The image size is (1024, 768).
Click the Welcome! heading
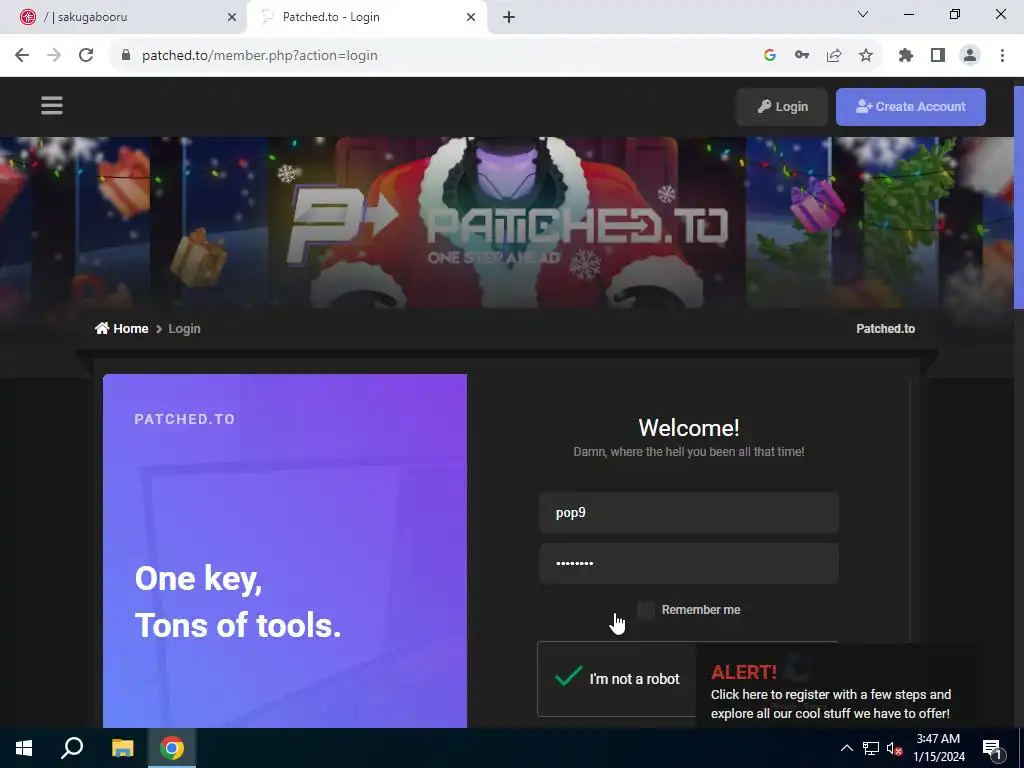point(688,428)
